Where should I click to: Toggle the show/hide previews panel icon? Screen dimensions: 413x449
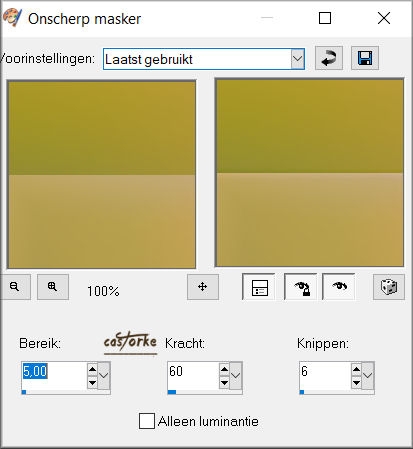(259, 287)
